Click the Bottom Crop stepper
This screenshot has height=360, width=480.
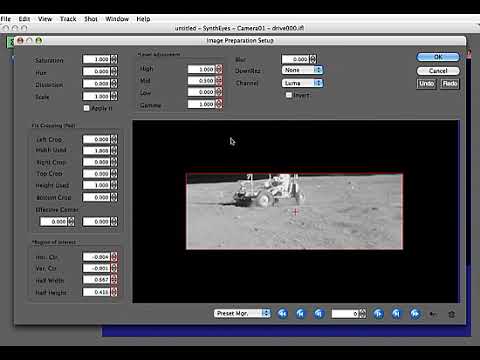pos(114,197)
